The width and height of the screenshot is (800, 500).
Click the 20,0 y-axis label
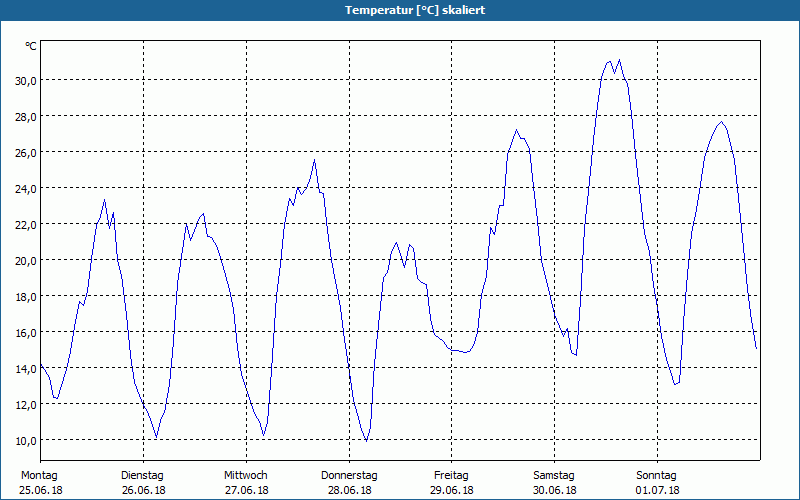click(25, 261)
